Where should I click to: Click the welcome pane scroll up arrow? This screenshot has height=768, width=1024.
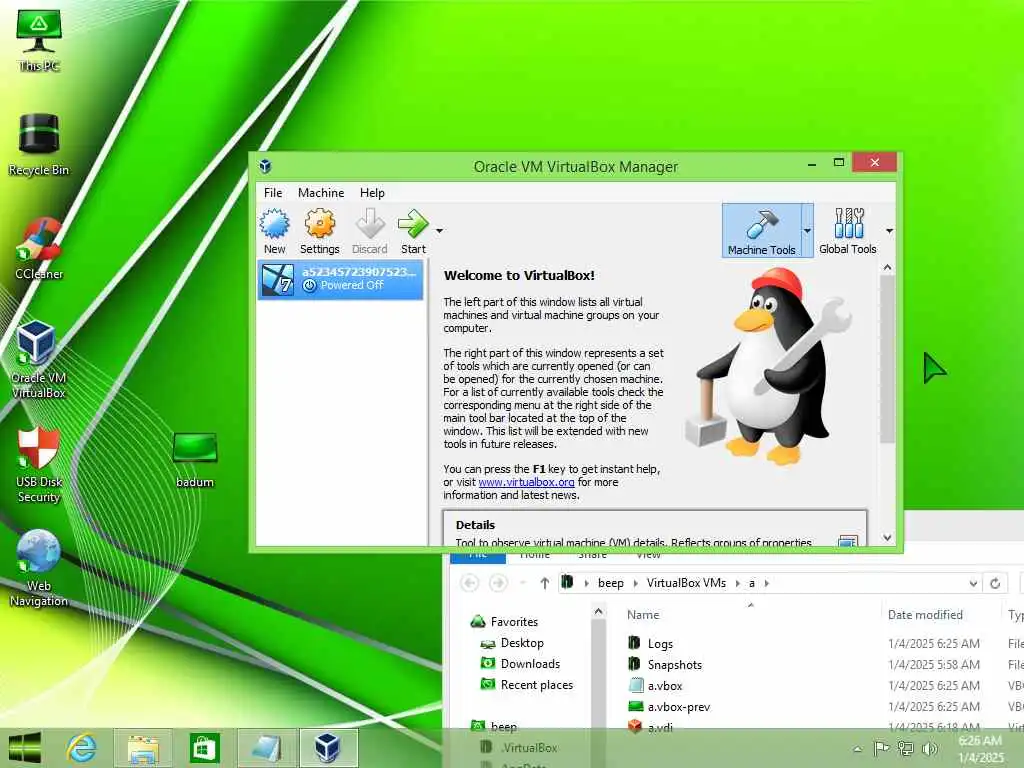tap(887, 267)
